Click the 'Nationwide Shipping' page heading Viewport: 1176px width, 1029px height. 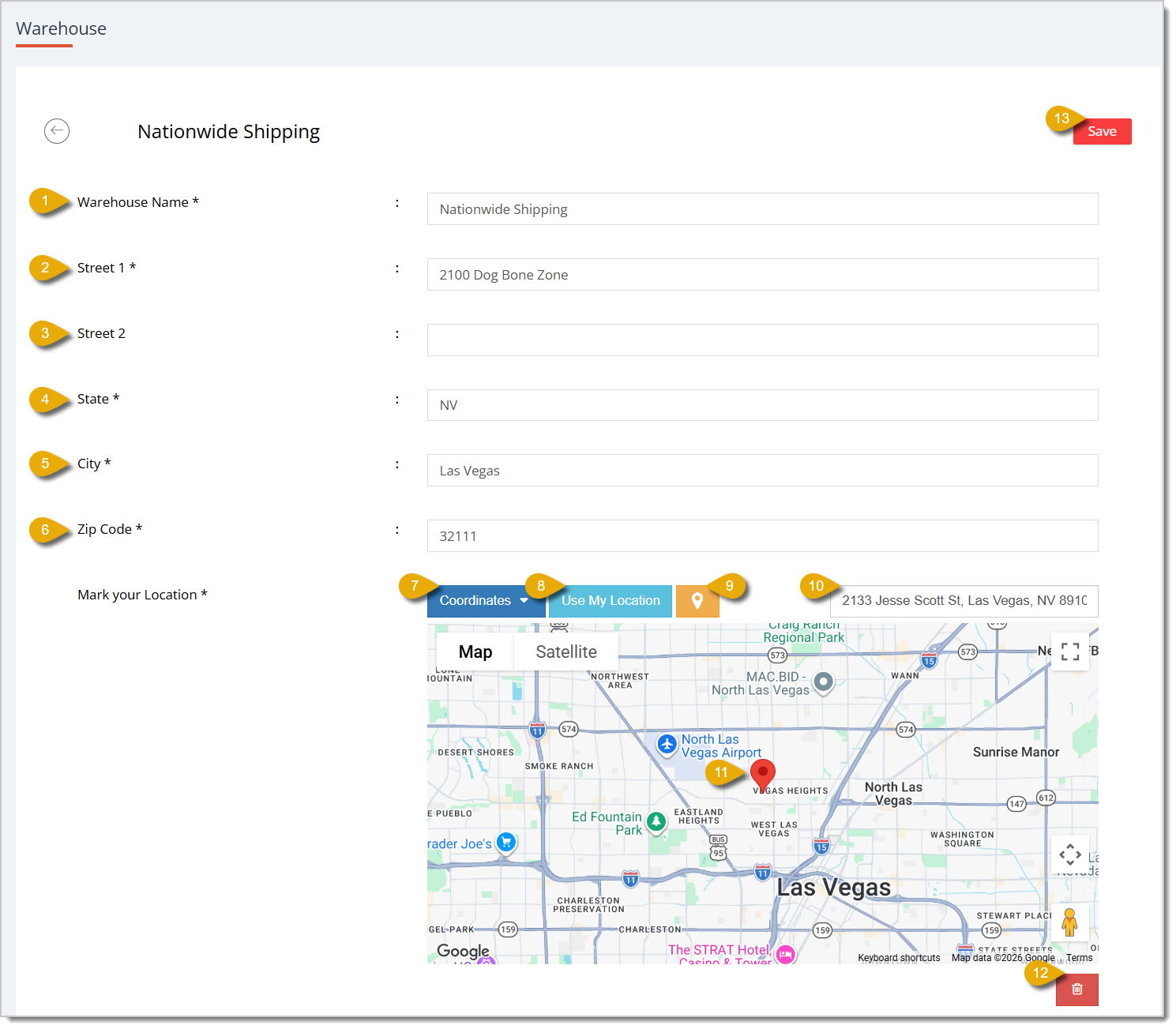[x=228, y=132]
